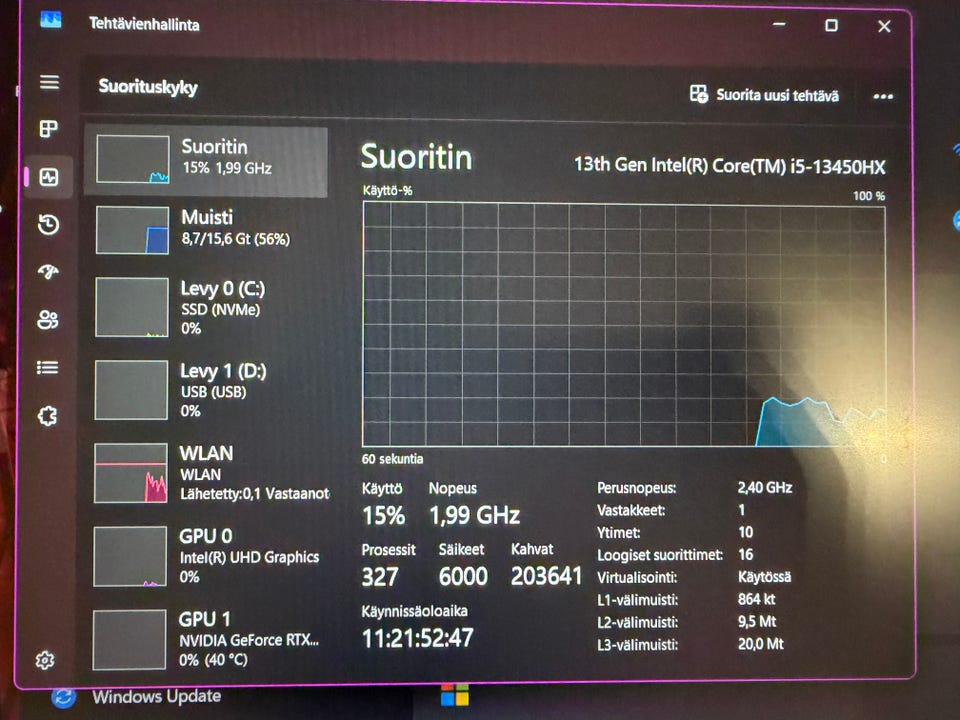
Task: Open the three-dot more options menu
Action: pyautogui.click(x=883, y=96)
